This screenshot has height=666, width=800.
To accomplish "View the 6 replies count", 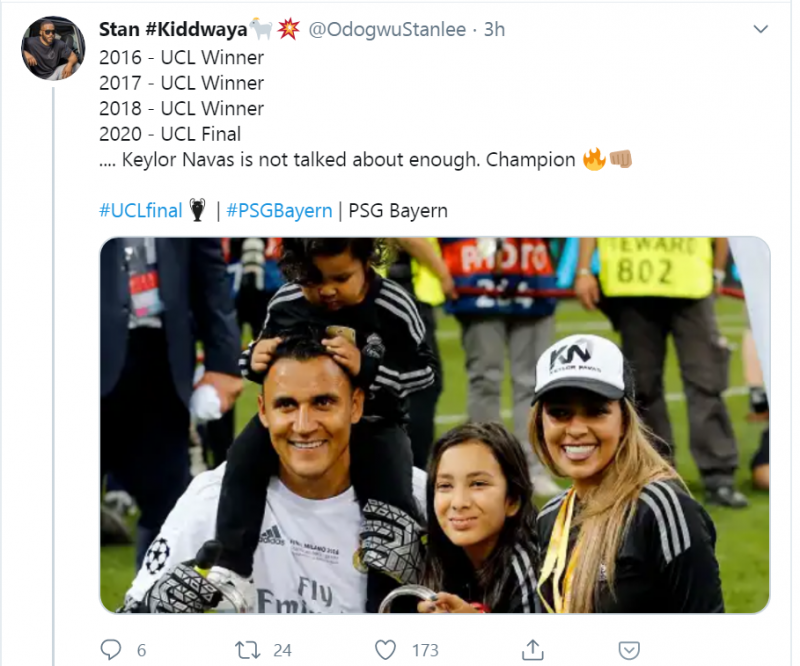I will [x=141, y=650].
